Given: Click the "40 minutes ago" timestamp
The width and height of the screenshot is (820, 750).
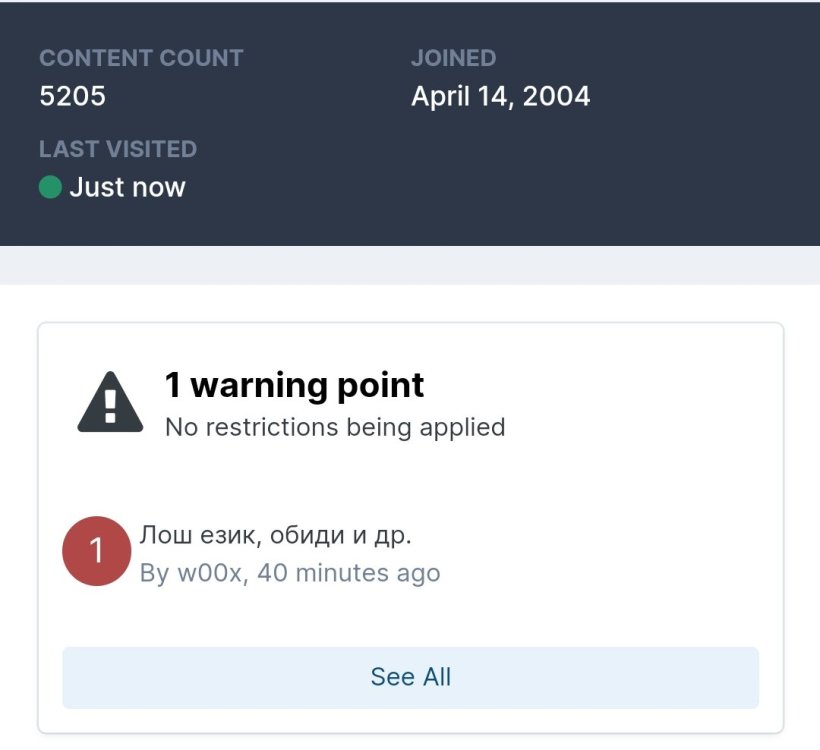Looking at the screenshot, I should pyautogui.click(x=349, y=573).
